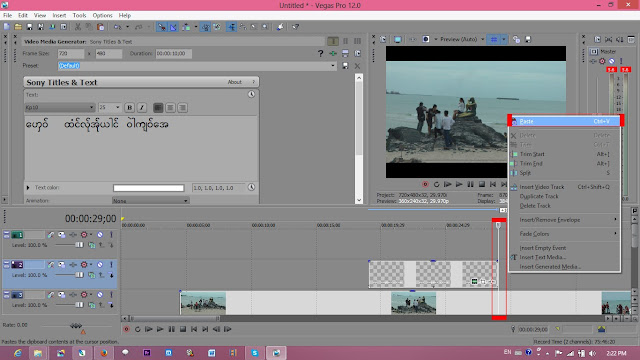Choose Paste in the context menu
The height and width of the screenshot is (360, 640).
coord(564,121)
